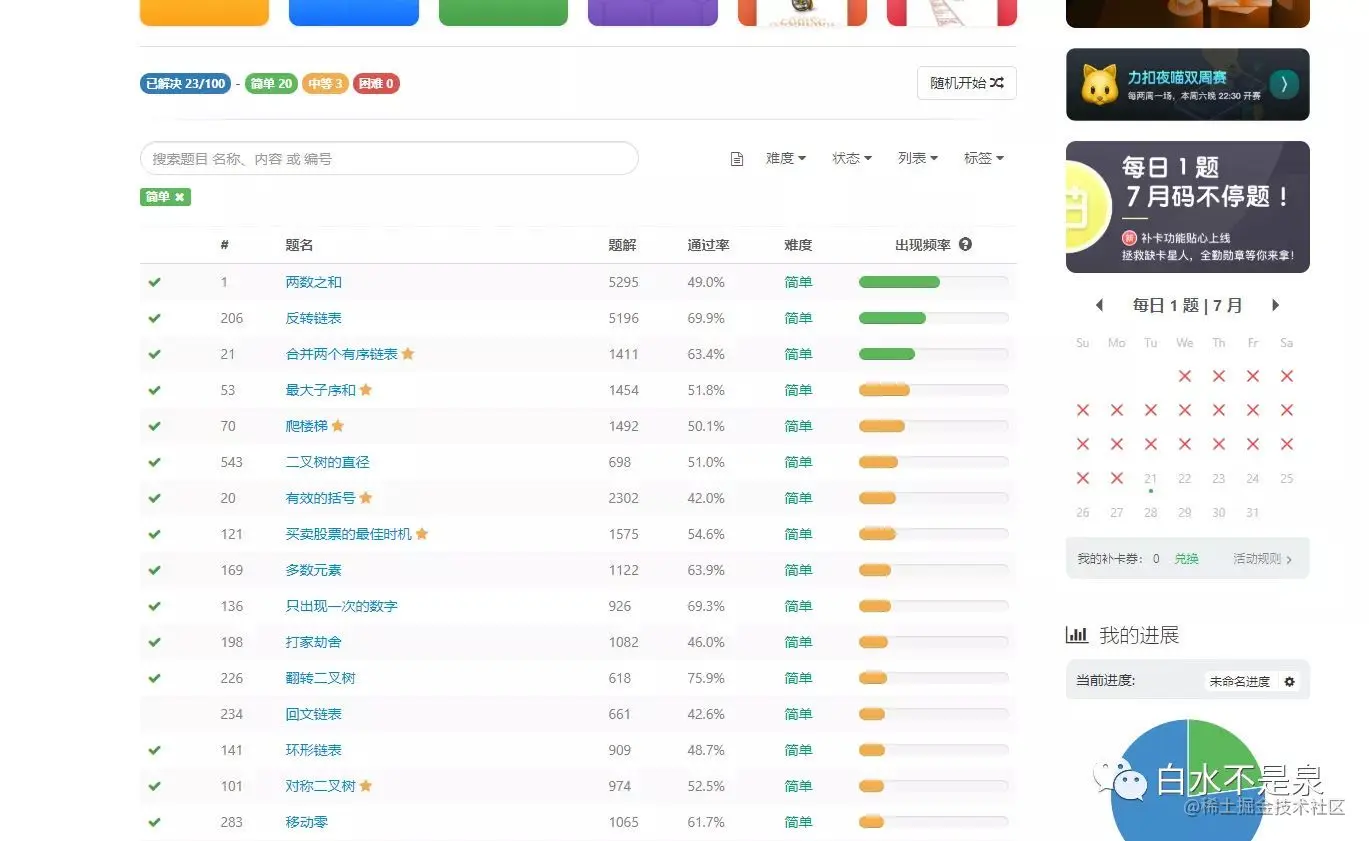This screenshot has height=841, width=1369.
Task: Open the problem 打家劫舍
Action: point(314,642)
